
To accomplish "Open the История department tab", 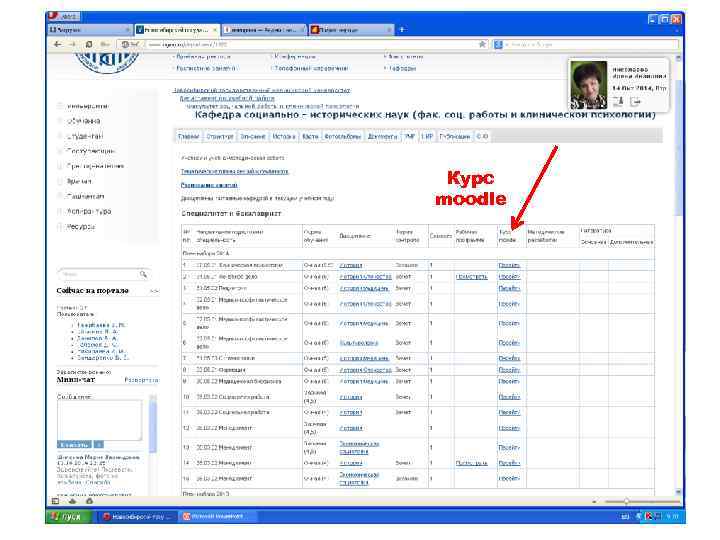I will [283, 136].
